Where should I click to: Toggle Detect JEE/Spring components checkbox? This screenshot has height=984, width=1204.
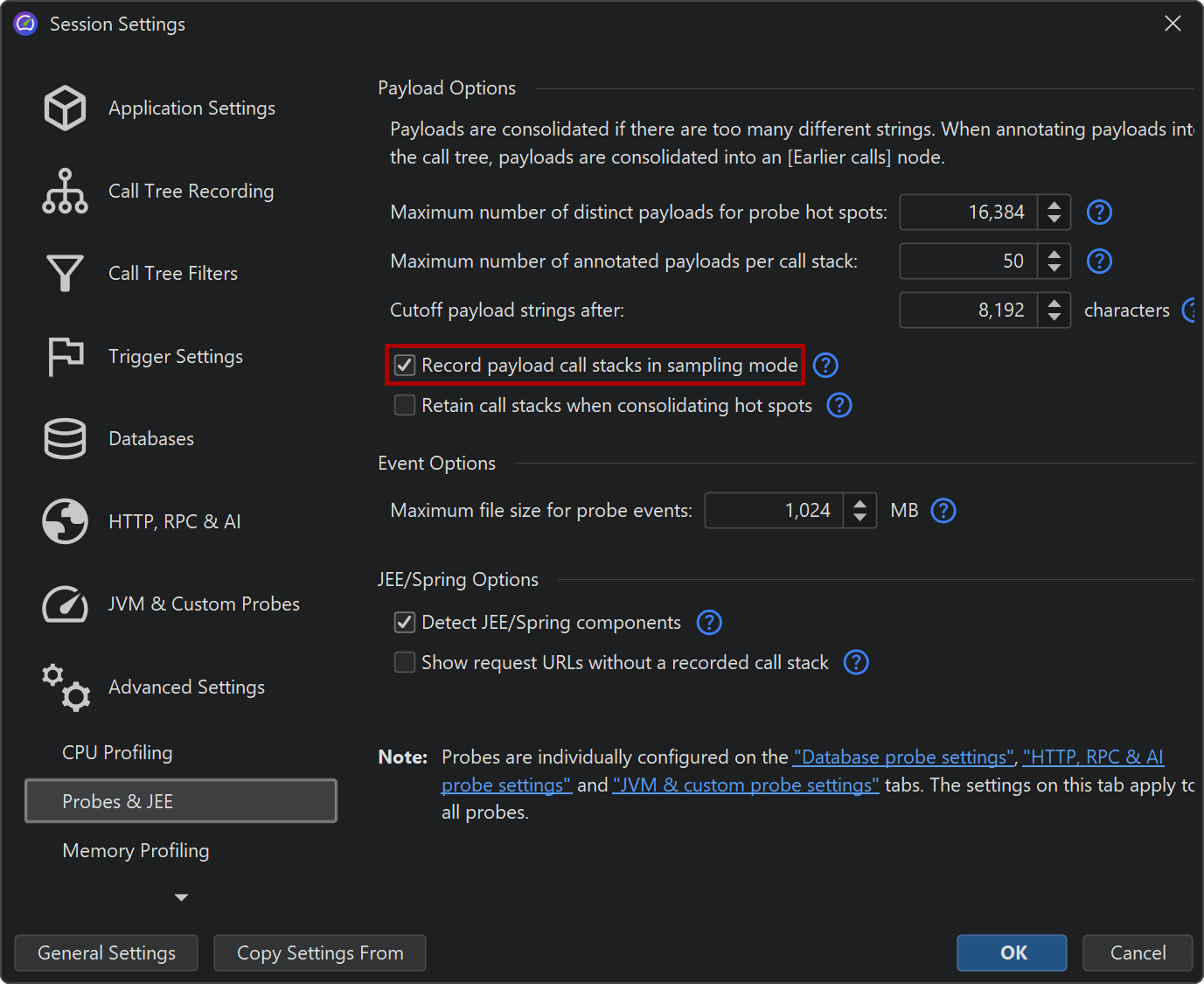(405, 622)
